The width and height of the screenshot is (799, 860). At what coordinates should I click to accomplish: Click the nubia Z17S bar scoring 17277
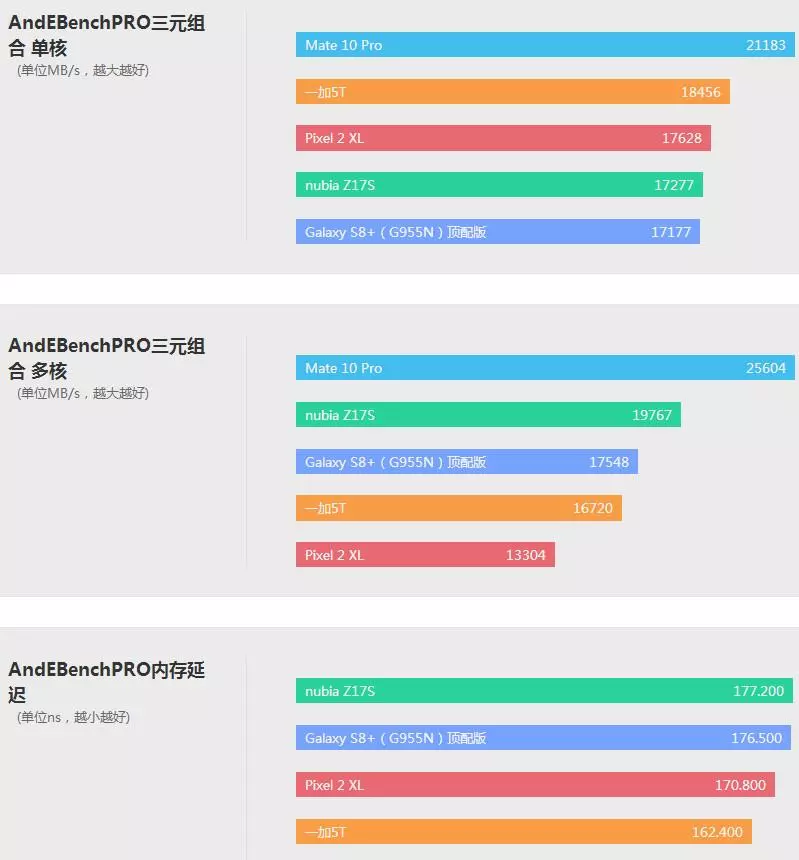(x=499, y=185)
